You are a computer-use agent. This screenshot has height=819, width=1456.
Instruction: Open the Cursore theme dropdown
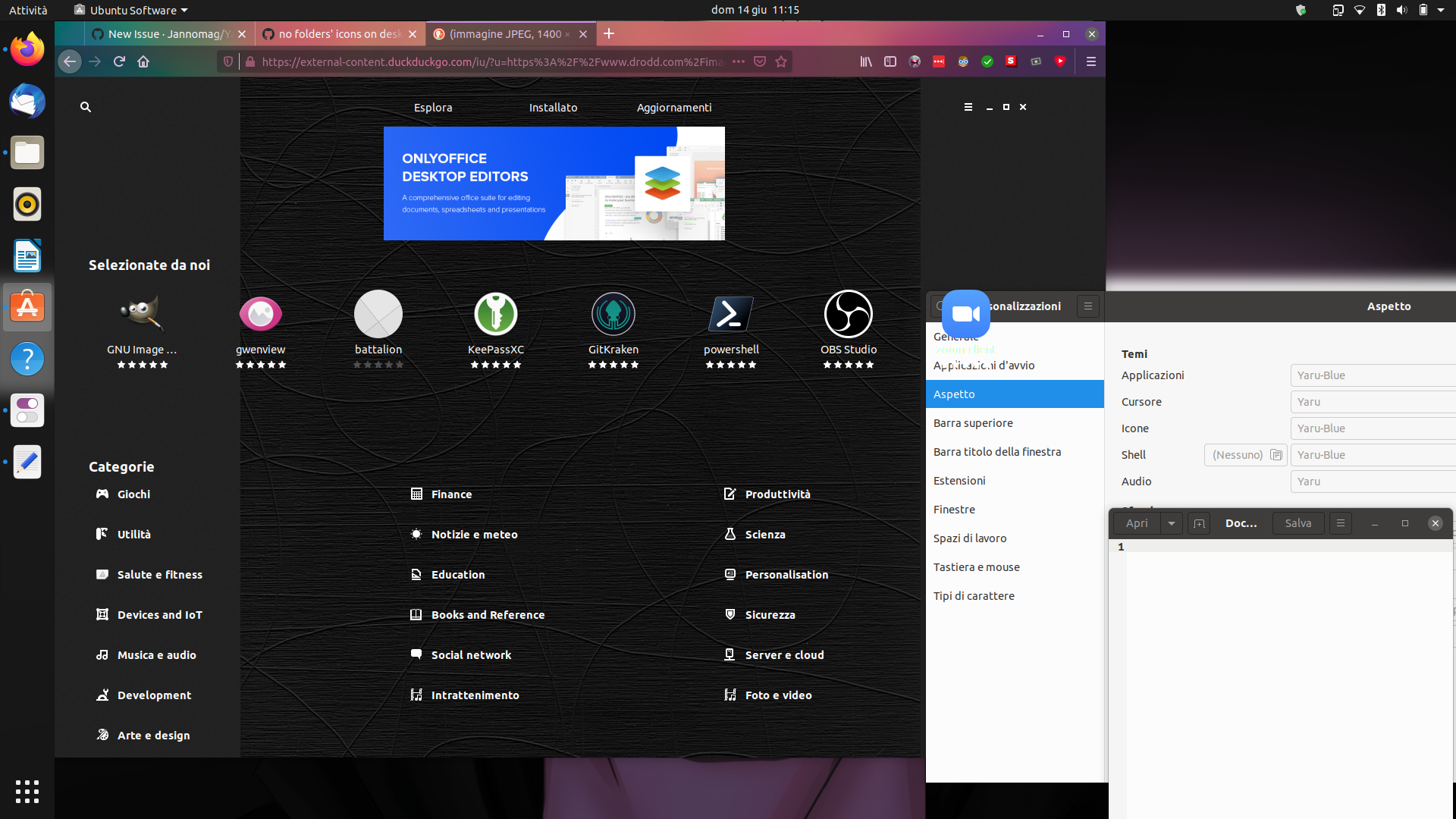pyautogui.click(x=1373, y=402)
